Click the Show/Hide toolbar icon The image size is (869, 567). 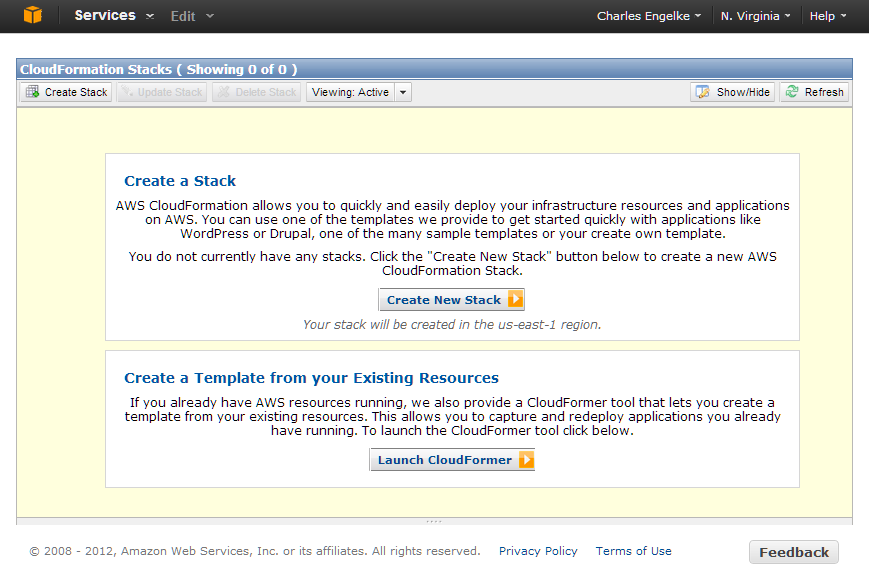[x=703, y=92]
